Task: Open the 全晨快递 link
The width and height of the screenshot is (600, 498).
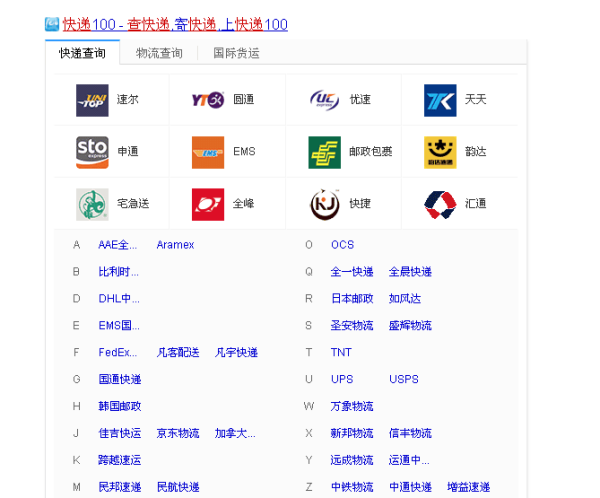Action: [410, 272]
